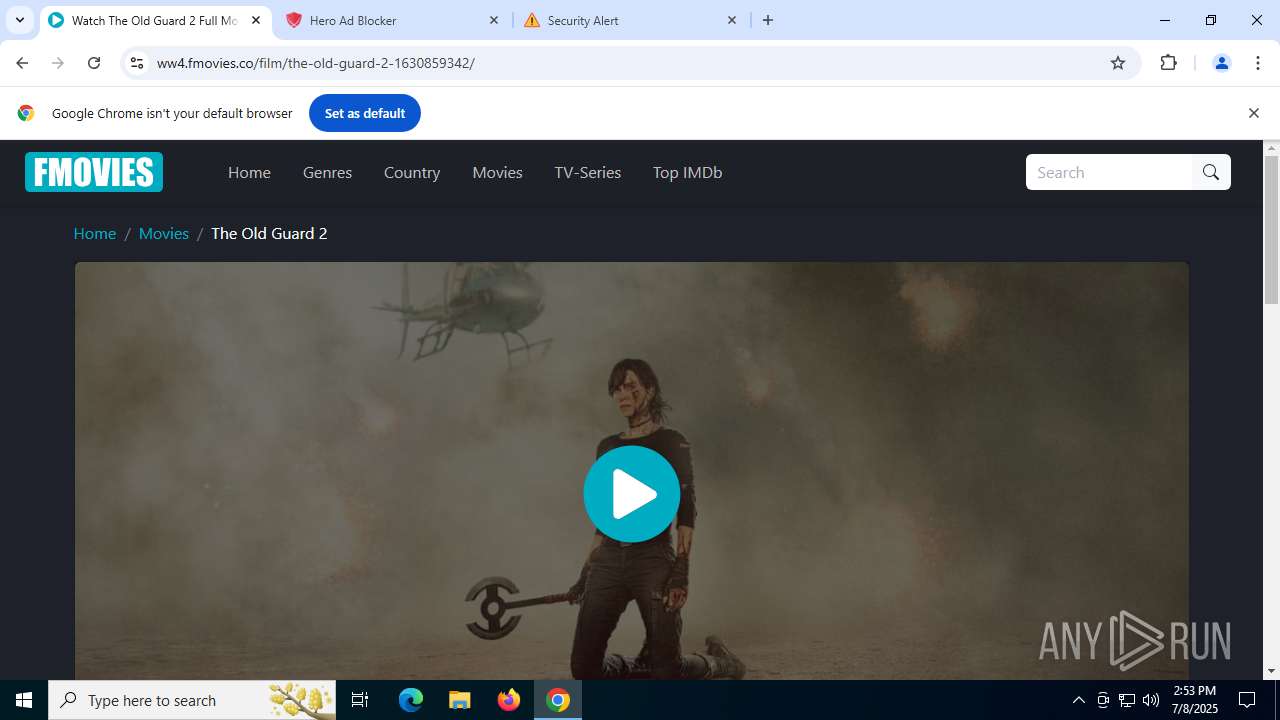
Task: Launch Firefox from taskbar
Action: click(x=509, y=700)
